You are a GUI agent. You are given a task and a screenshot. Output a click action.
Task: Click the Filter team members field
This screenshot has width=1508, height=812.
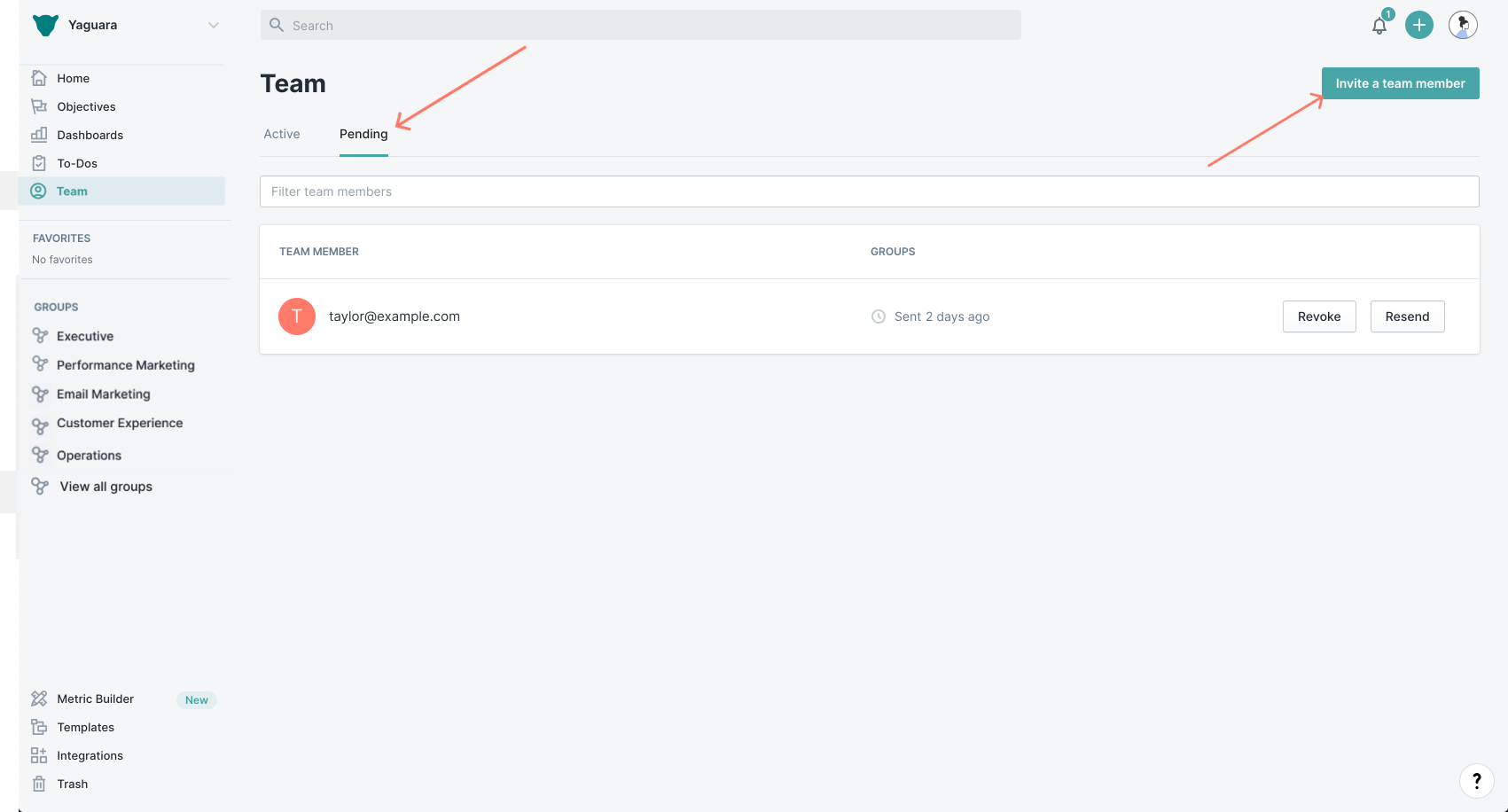click(x=869, y=191)
